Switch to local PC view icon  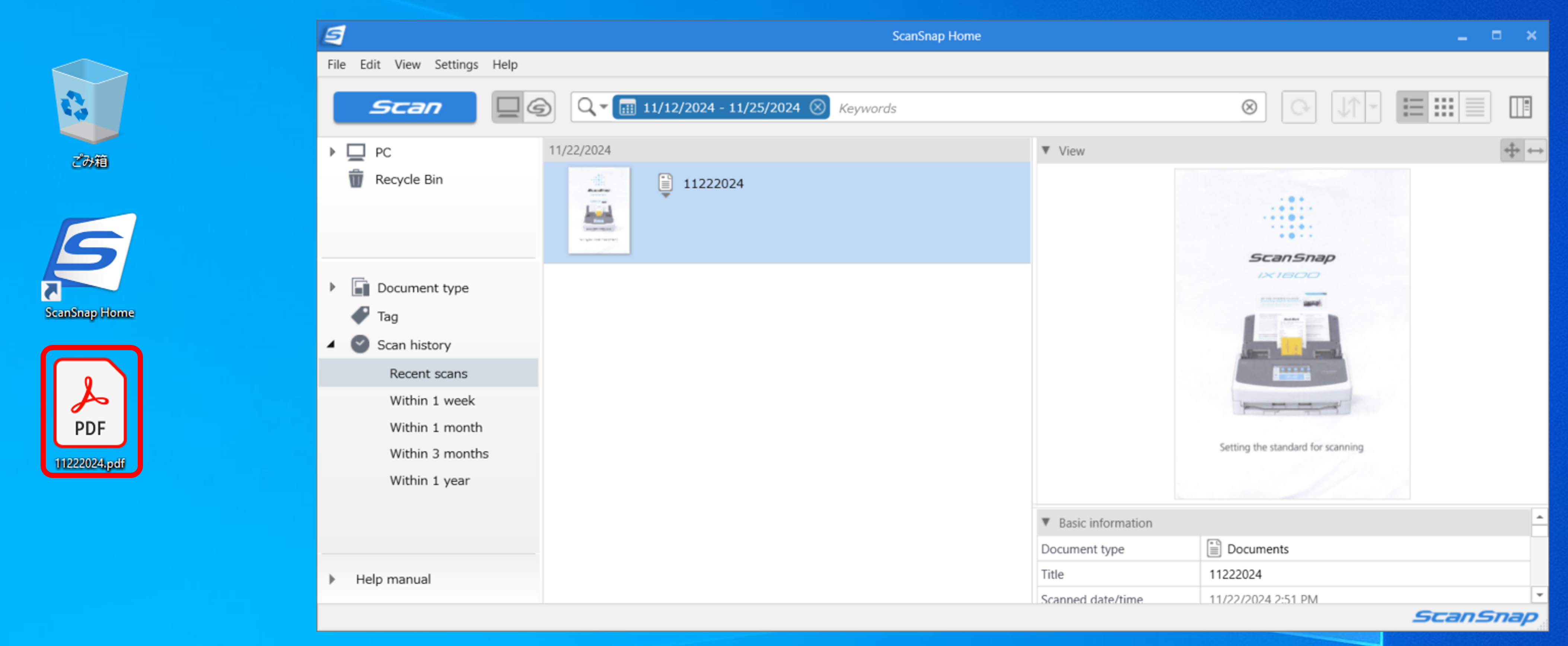pos(508,107)
